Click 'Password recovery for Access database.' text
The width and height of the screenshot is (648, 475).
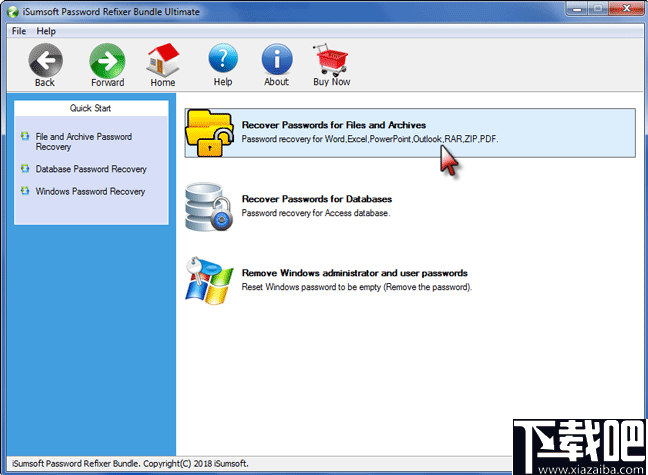click(316, 213)
